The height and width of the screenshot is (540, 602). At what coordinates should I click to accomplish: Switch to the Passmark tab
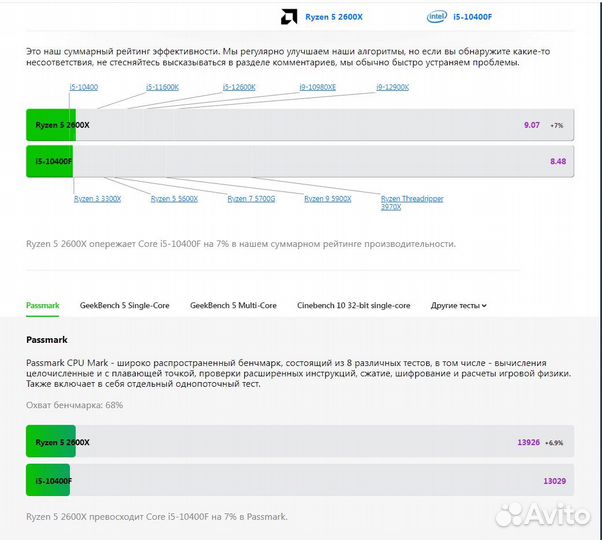pos(42,305)
